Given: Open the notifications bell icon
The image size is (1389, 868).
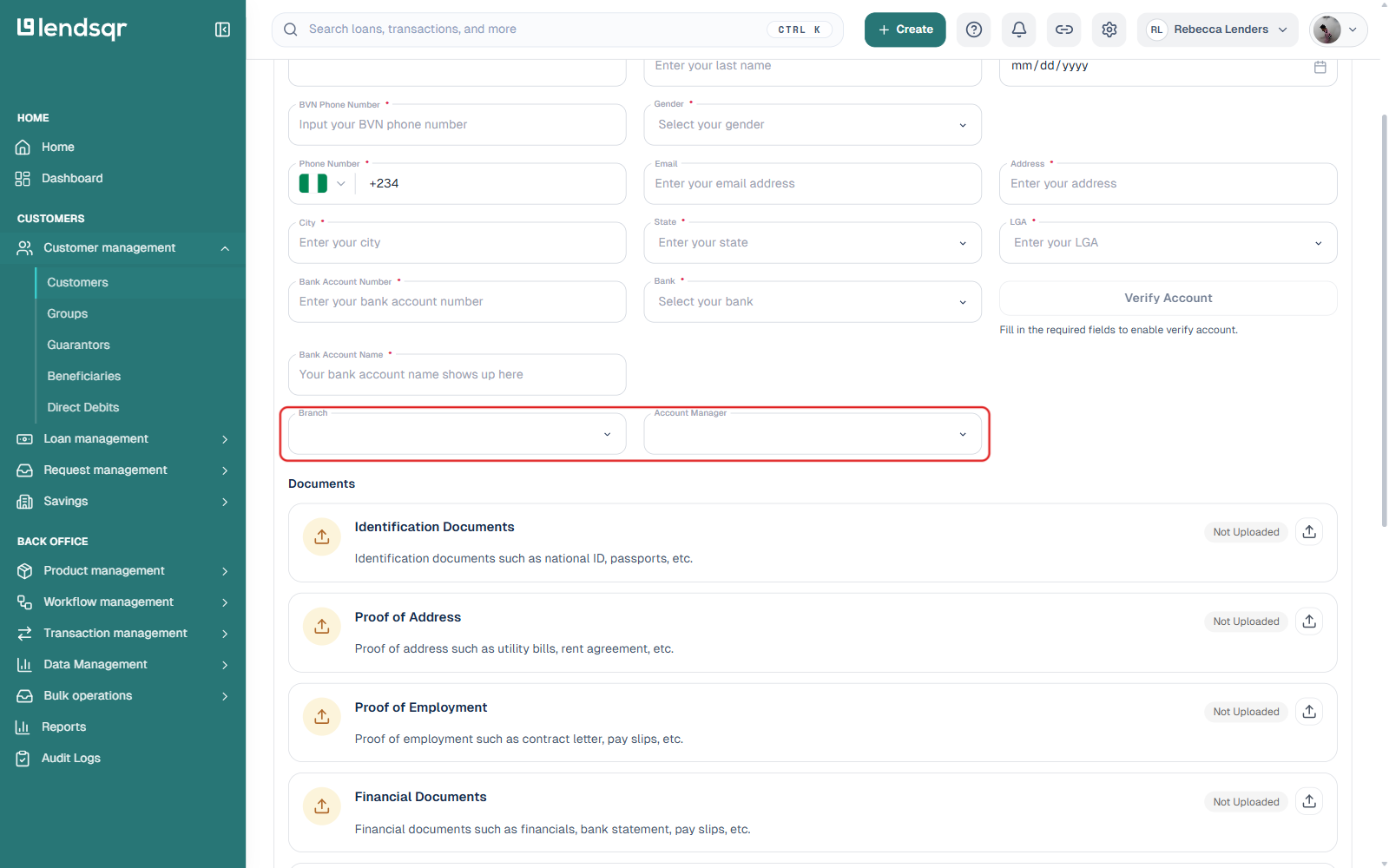Looking at the screenshot, I should (x=1019, y=30).
